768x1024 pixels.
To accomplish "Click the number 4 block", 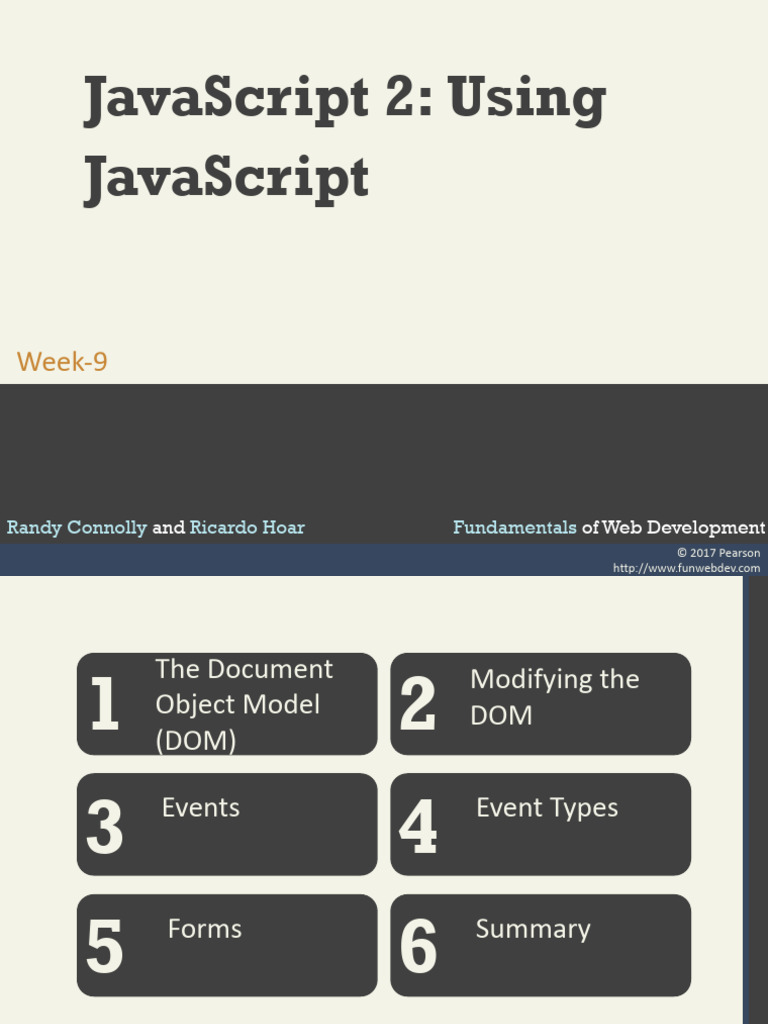I will pos(417,825).
